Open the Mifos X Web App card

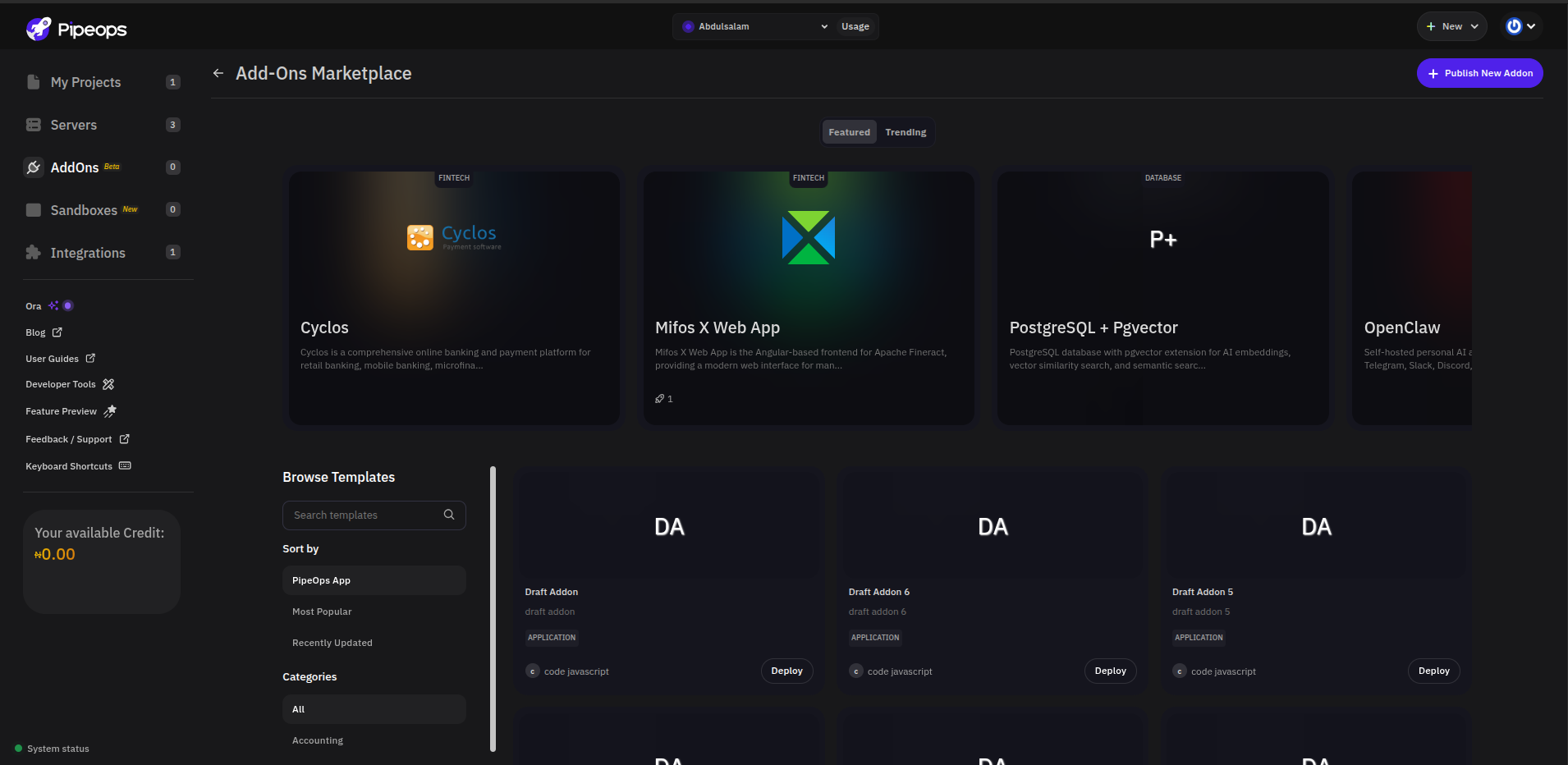click(x=809, y=298)
